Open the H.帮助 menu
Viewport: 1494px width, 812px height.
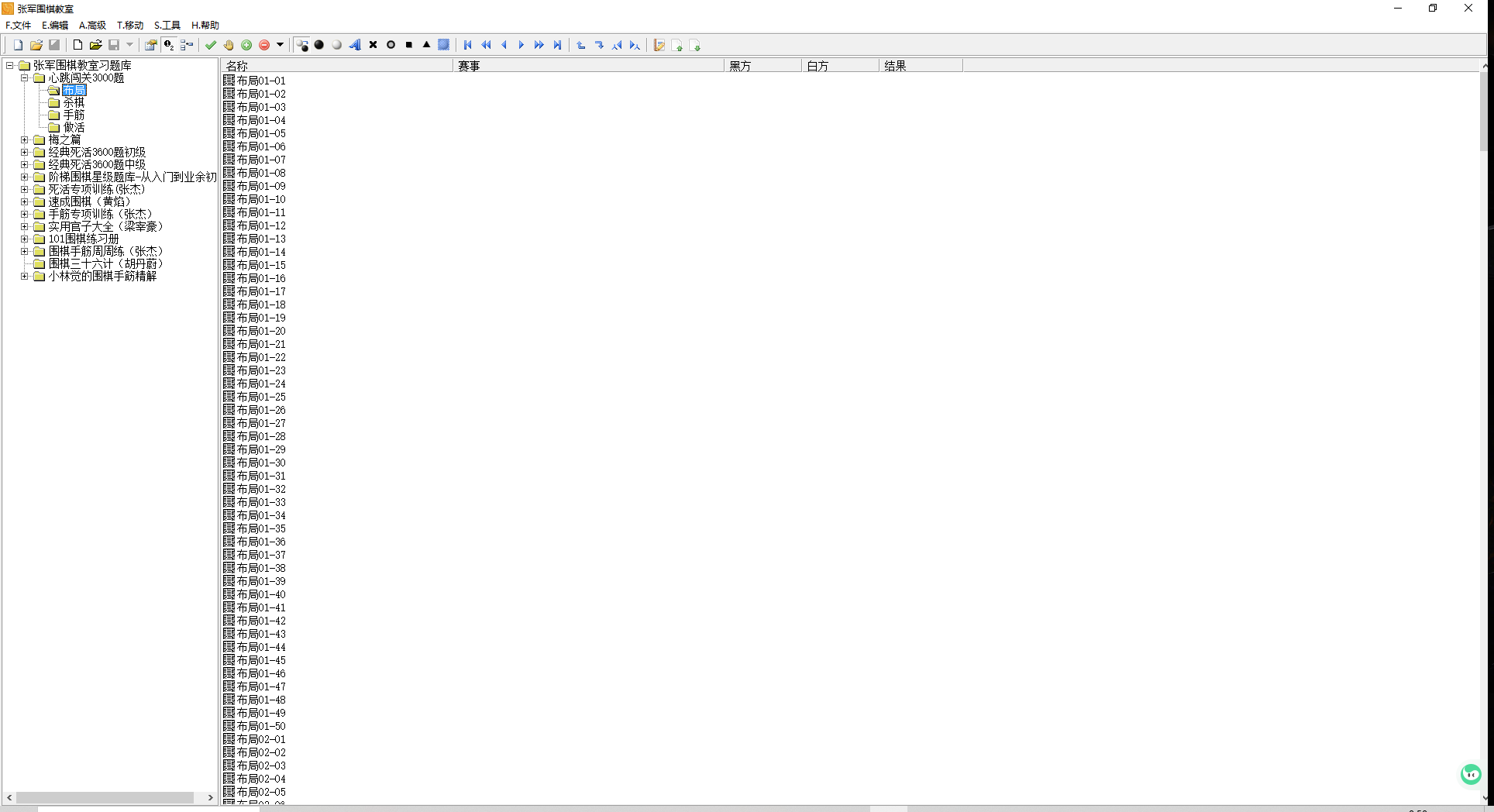click(205, 26)
